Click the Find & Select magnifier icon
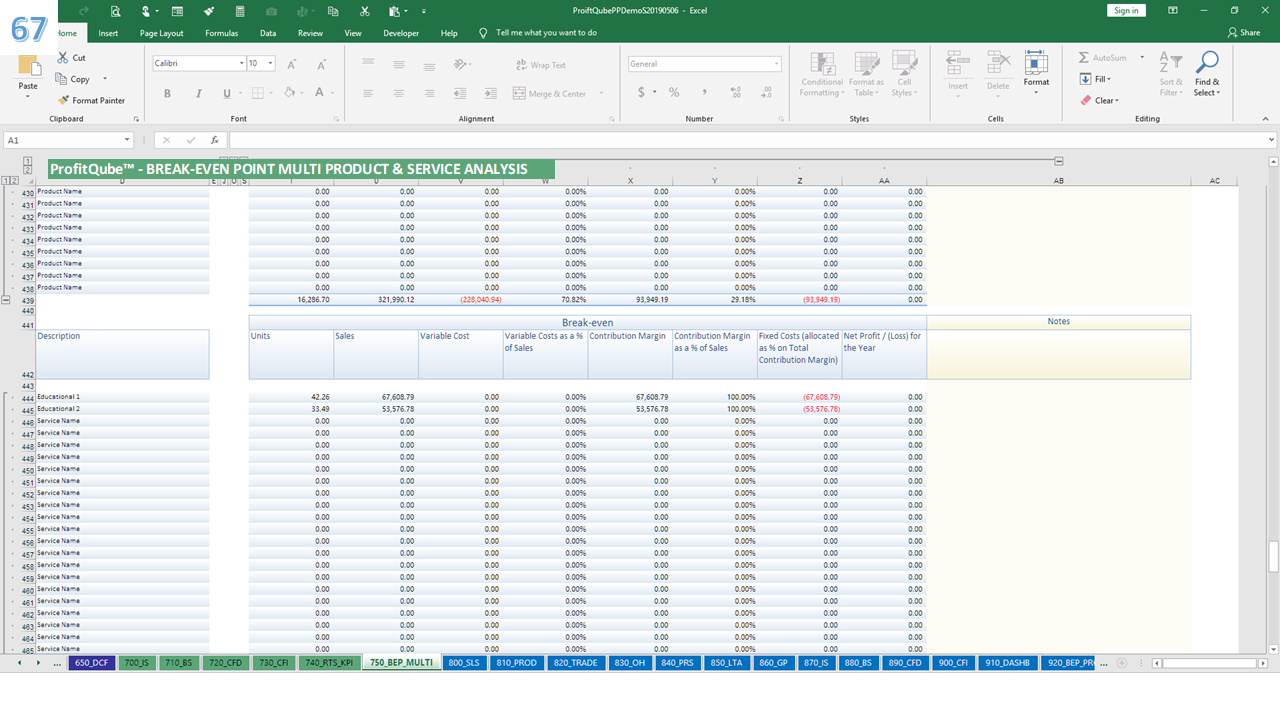1280x720 pixels. [x=1207, y=63]
